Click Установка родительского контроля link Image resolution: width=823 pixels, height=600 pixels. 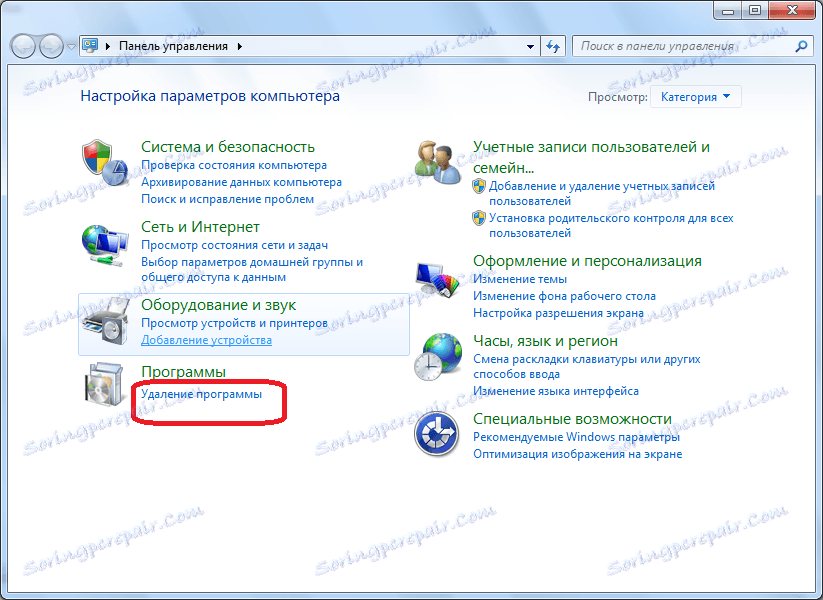(611, 225)
